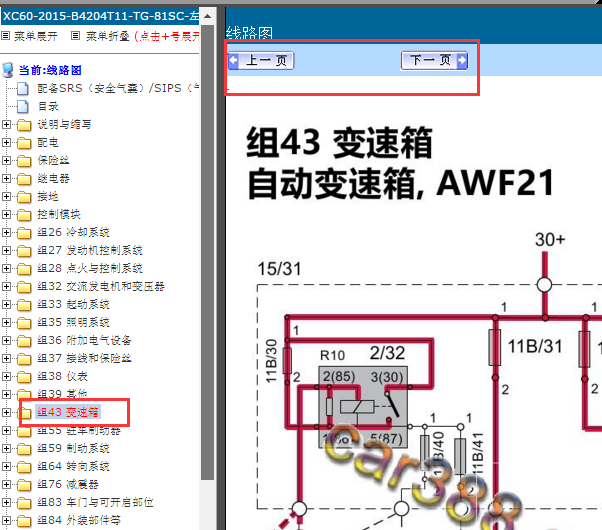Expand 组84 外装部件等 folder
Image resolution: width=602 pixels, height=530 pixels.
point(6,520)
